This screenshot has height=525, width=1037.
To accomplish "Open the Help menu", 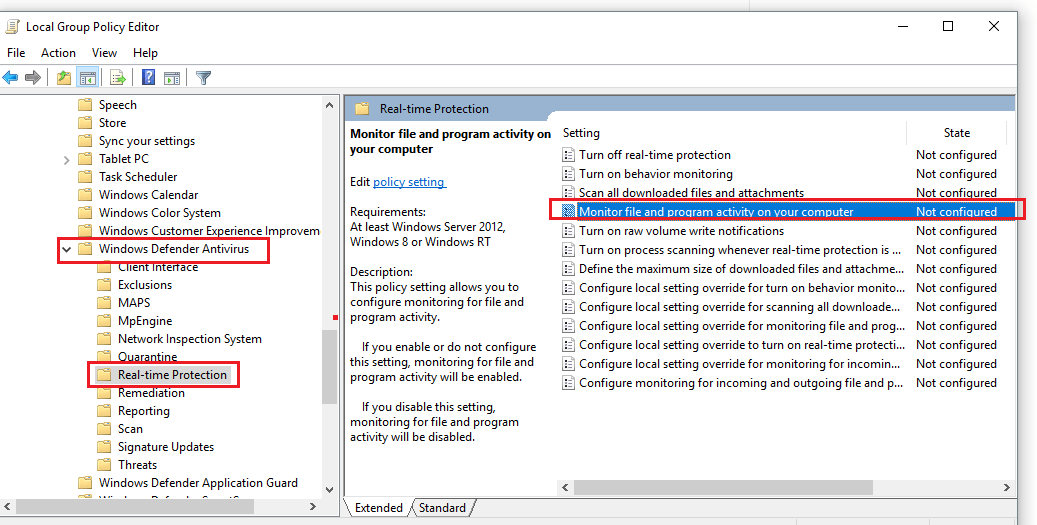I will pyautogui.click(x=145, y=53).
